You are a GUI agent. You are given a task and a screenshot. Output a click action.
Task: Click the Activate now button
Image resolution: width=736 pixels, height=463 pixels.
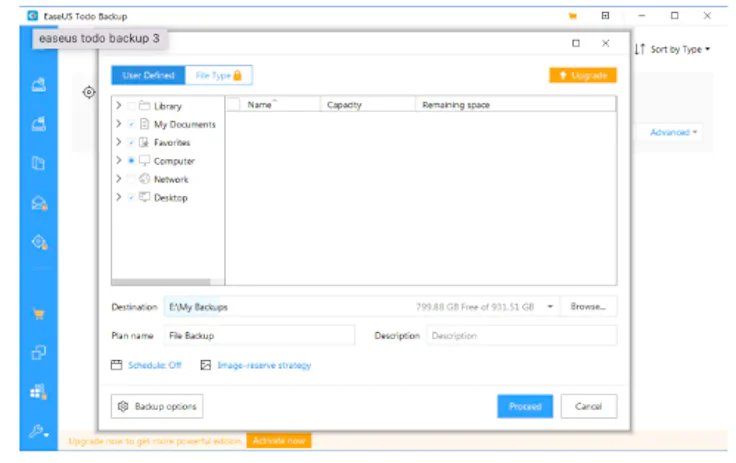click(x=279, y=440)
